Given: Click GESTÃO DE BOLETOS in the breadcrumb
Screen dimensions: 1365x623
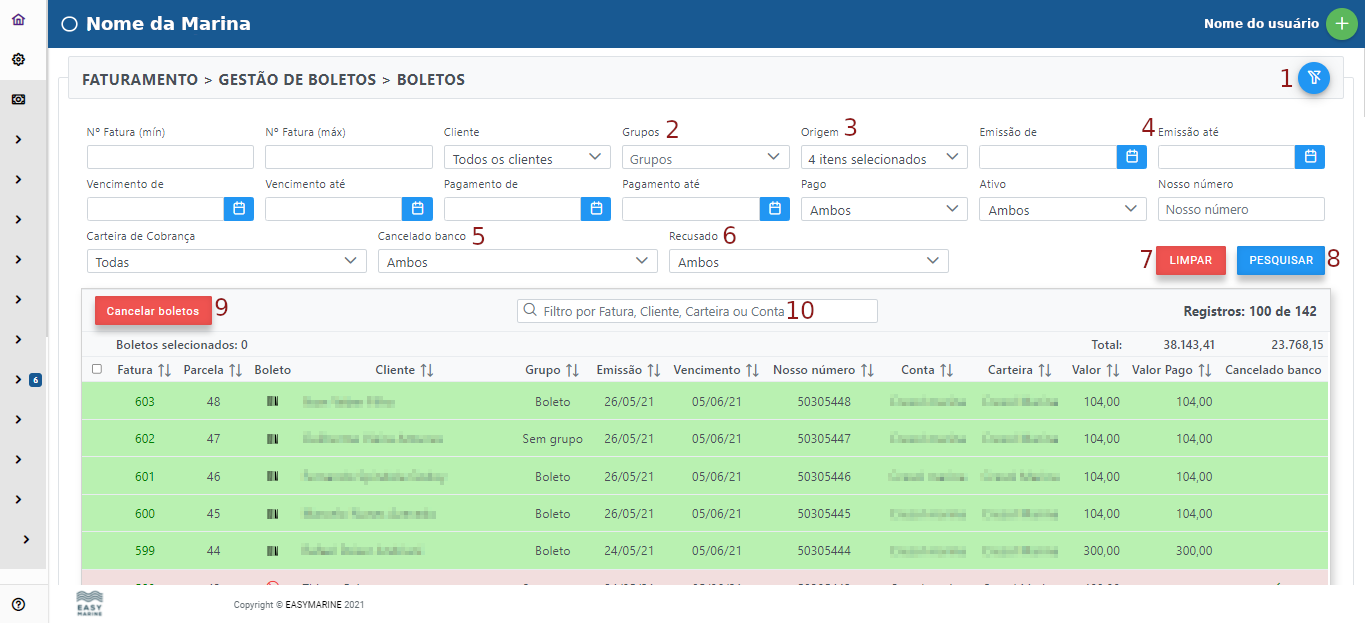Looking at the screenshot, I should [296, 80].
